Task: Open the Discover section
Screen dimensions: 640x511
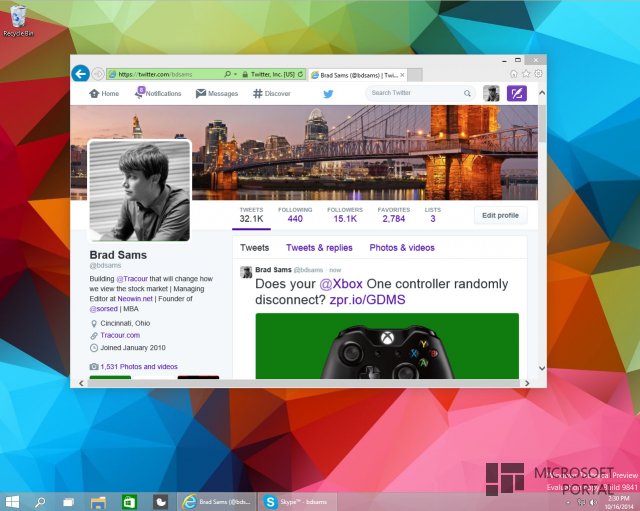Action: pyautogui.click(x=271, y=93)
